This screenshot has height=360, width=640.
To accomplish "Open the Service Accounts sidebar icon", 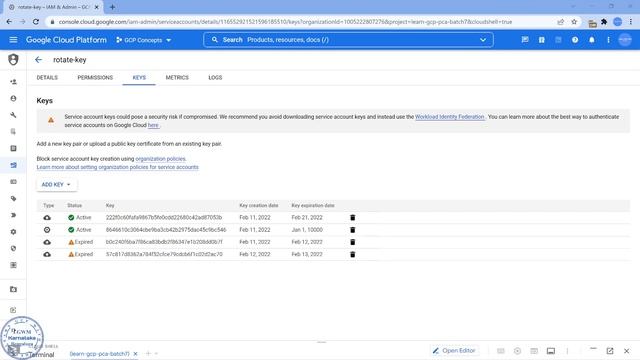I will (13, 165).
